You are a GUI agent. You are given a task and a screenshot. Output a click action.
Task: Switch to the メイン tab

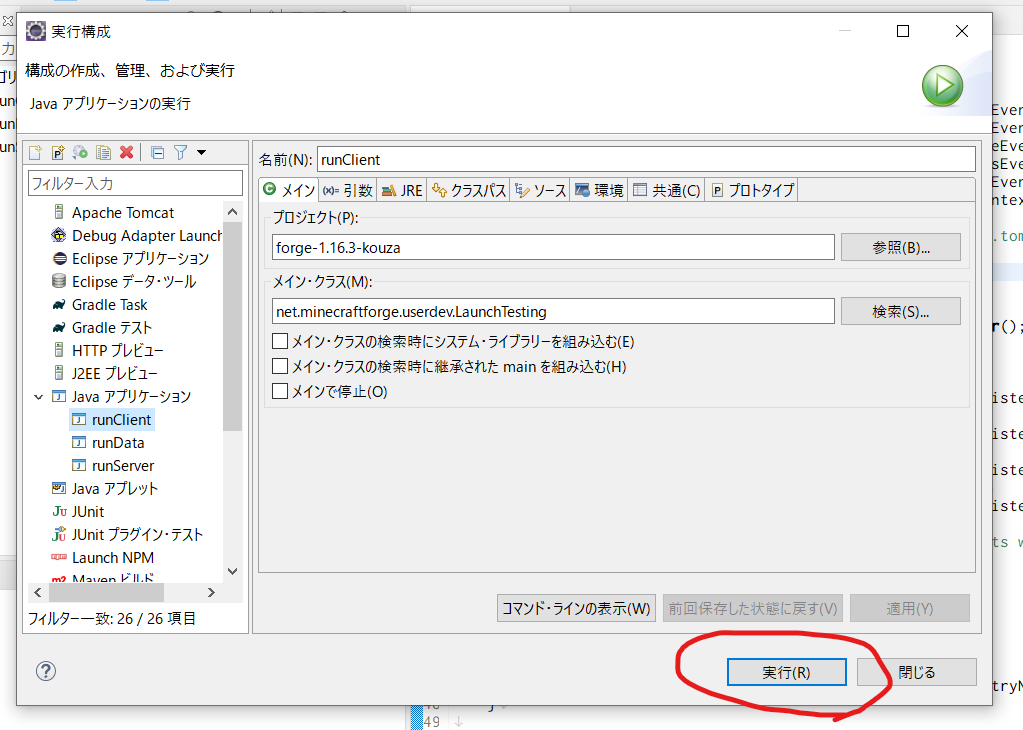pos(289,190)
